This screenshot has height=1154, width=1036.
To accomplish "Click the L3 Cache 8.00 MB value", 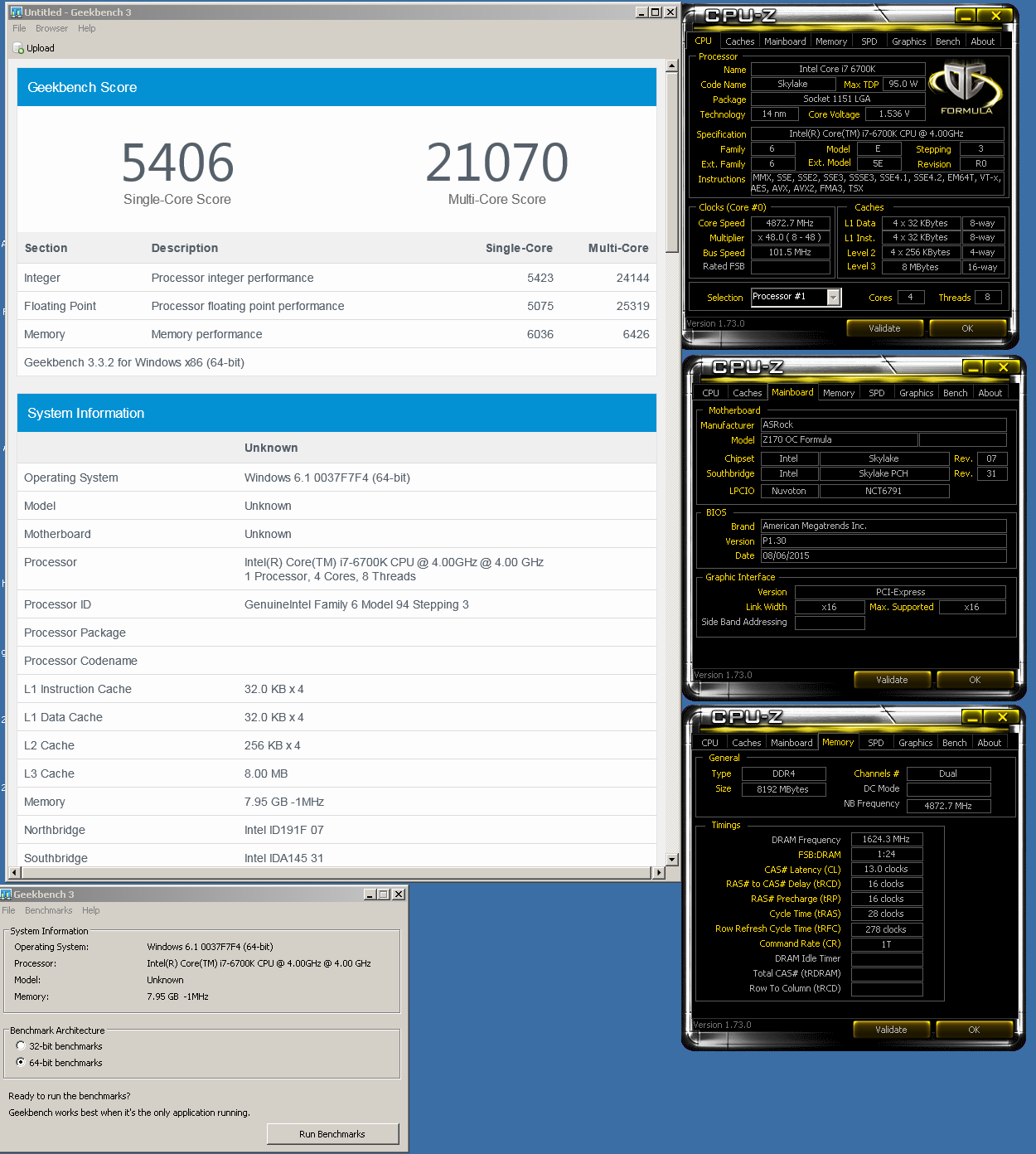I will tap(266, 773).
